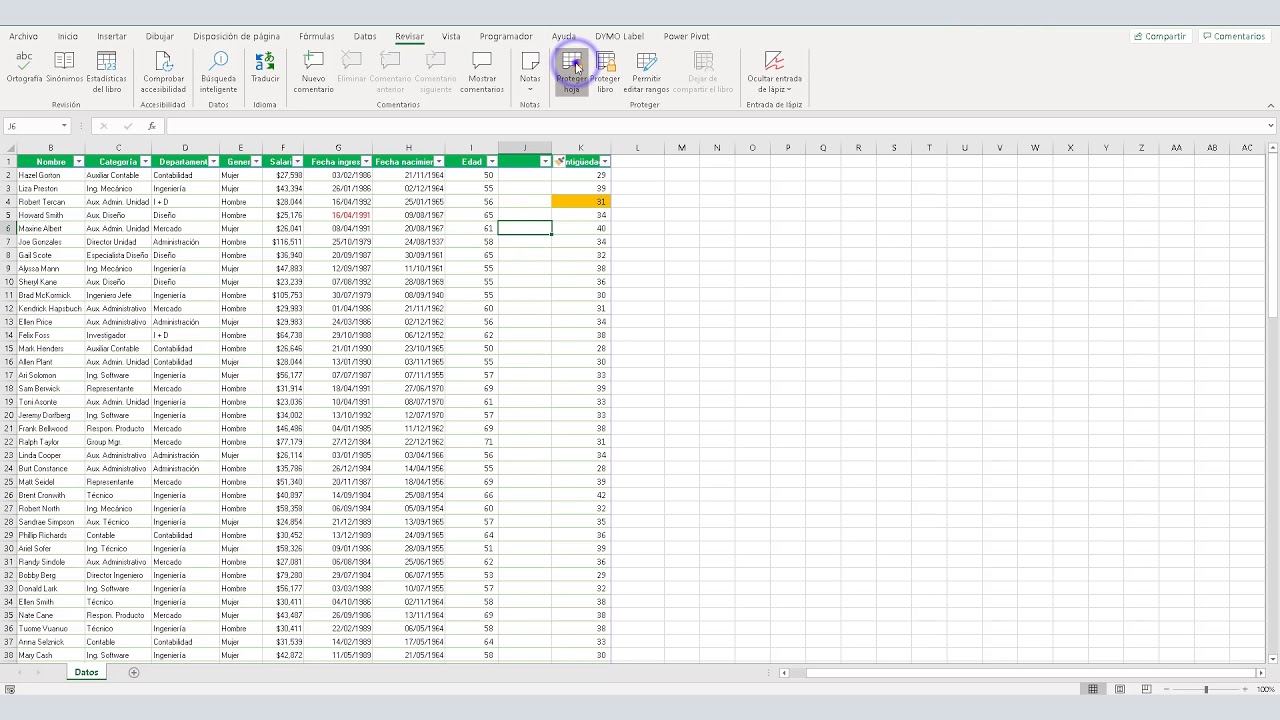Click the formula bar input field

(715, 126)
